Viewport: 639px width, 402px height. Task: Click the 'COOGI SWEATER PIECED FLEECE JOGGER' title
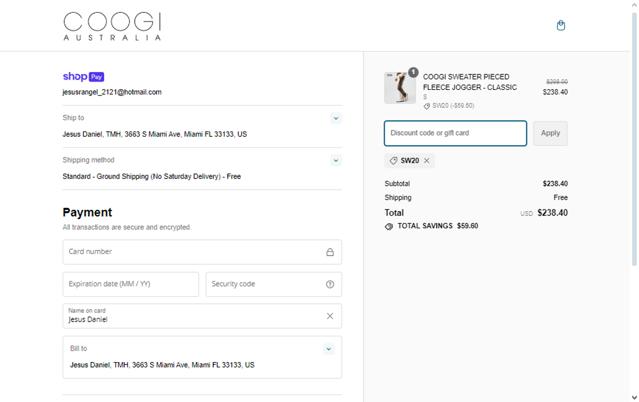(x=470, y=82)
